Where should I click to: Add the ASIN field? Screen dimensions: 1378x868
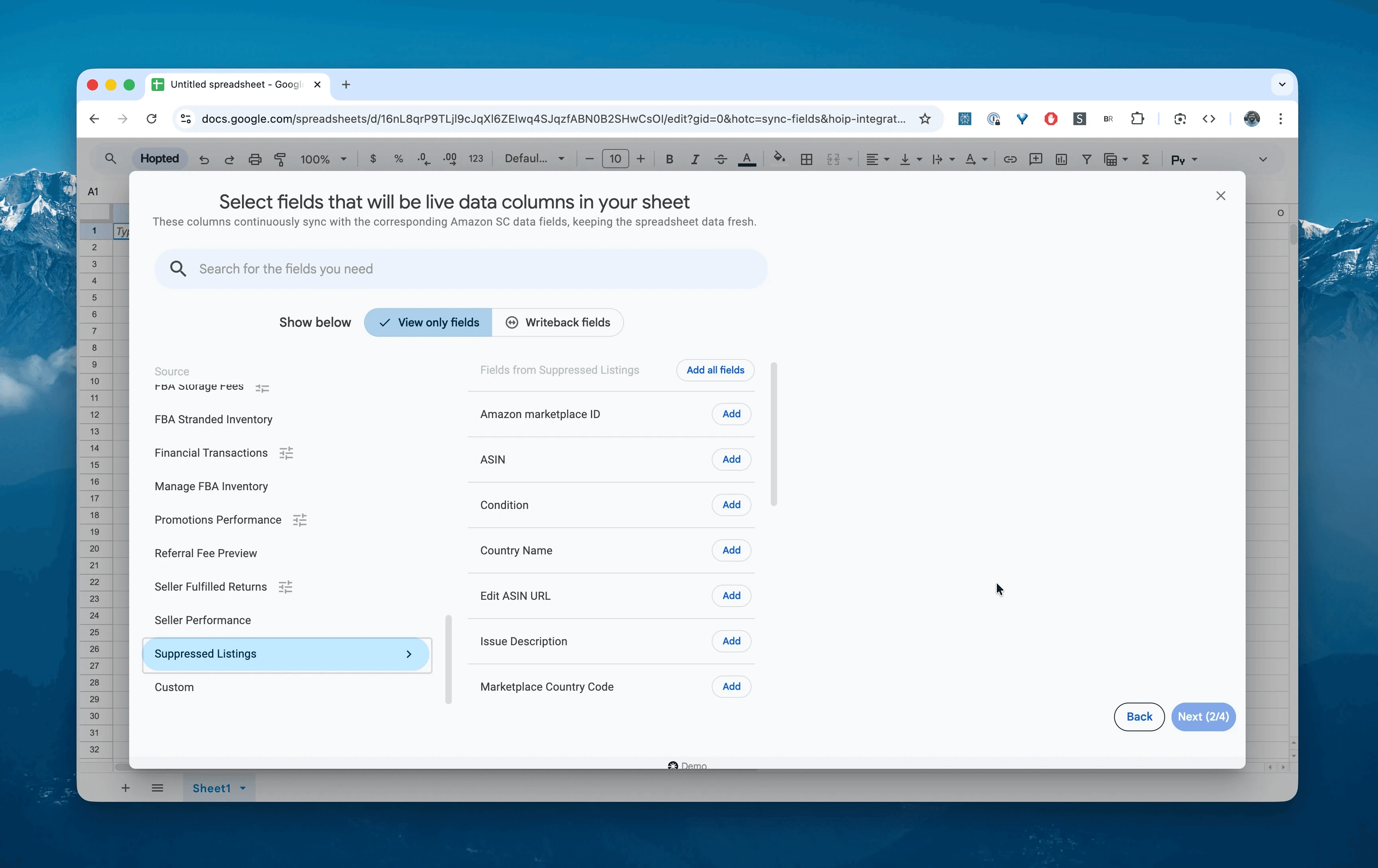pos(731,459)
